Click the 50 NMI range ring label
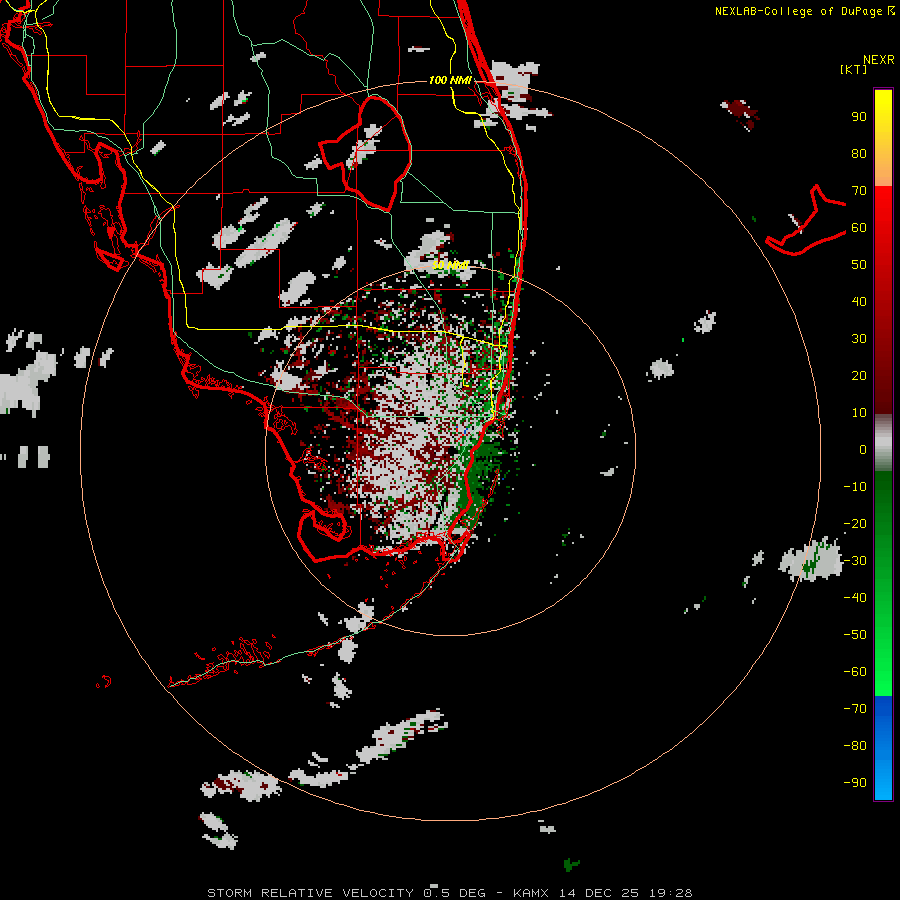The width and height of the screenshot is (900, 900). point(451,265)
